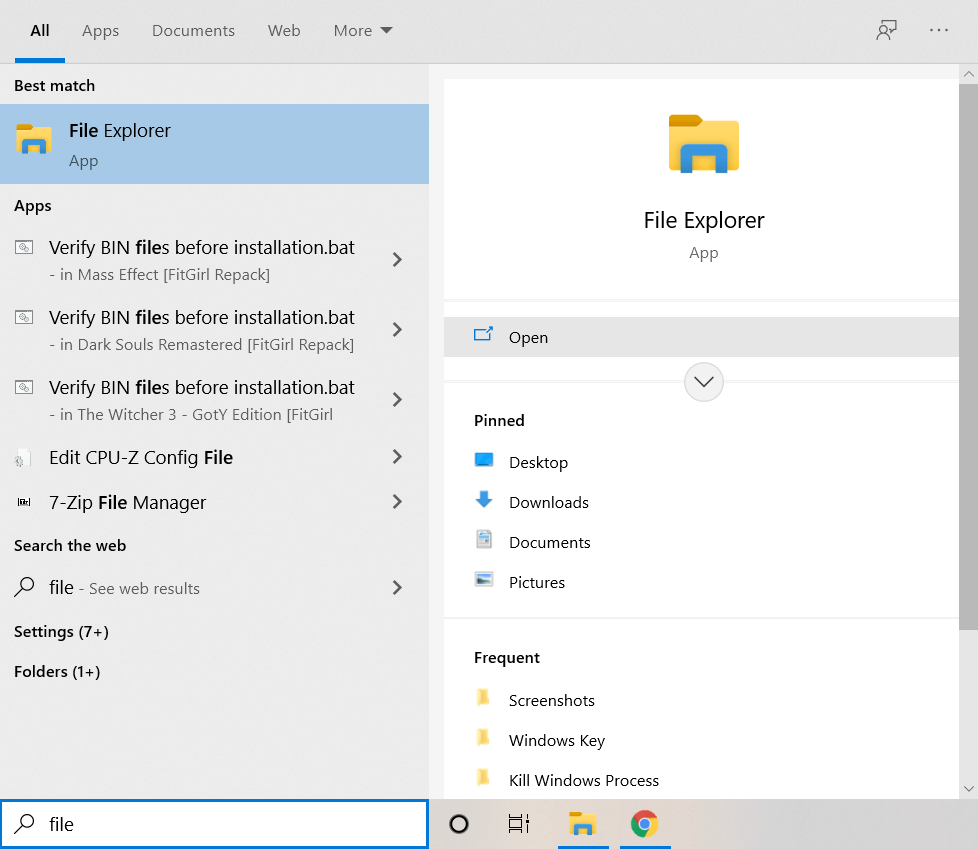
Task: Launch Google Chrome from the taskbar
Action: click(644, 824)
